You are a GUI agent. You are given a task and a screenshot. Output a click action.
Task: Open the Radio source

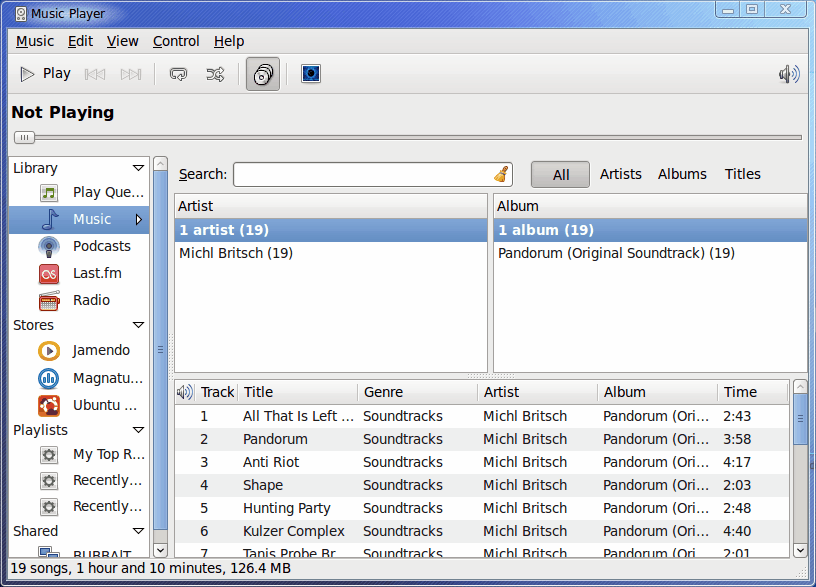pyautogui.click(x=91, y=300)
